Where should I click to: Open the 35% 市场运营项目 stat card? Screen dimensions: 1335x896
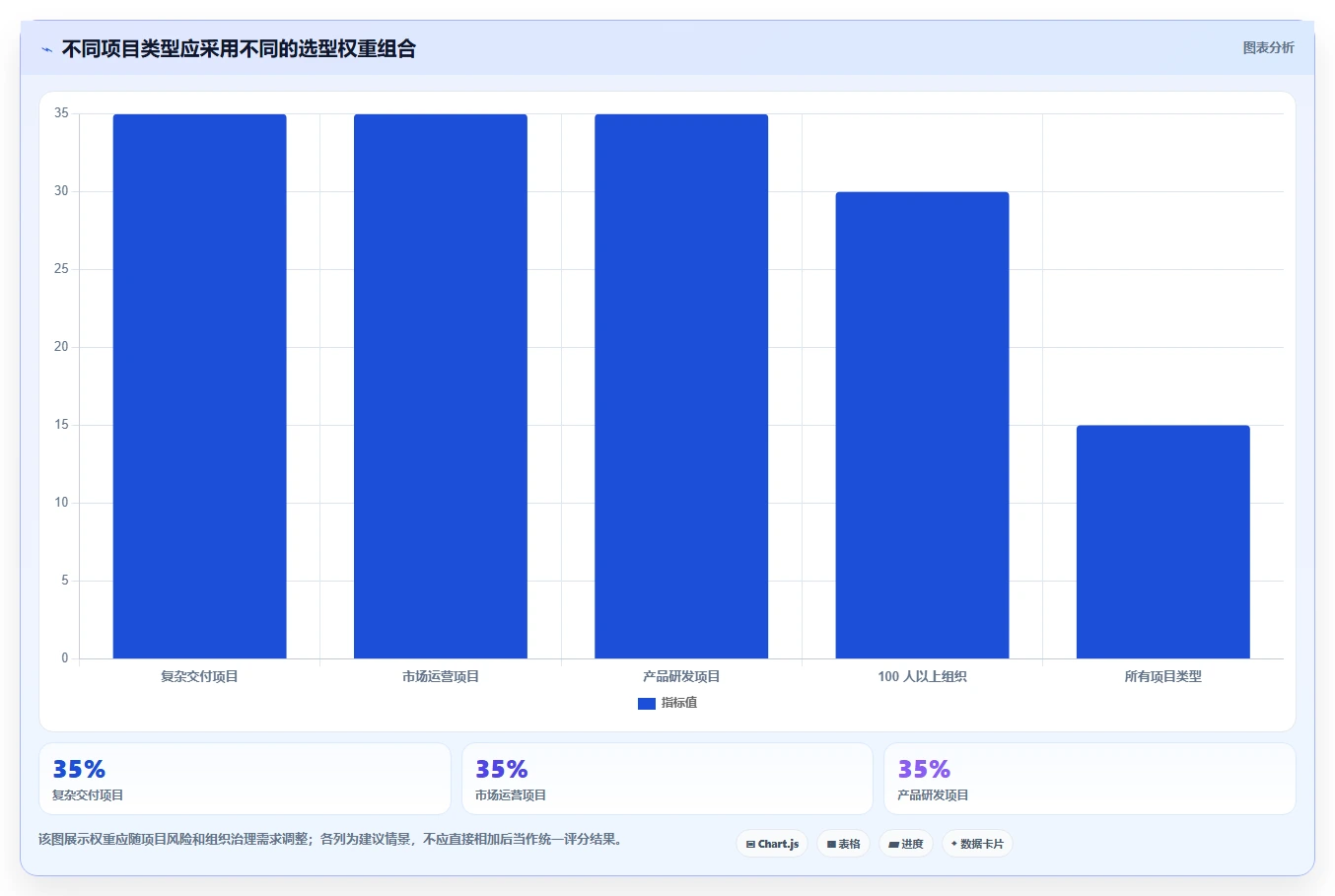click(667, 779)
